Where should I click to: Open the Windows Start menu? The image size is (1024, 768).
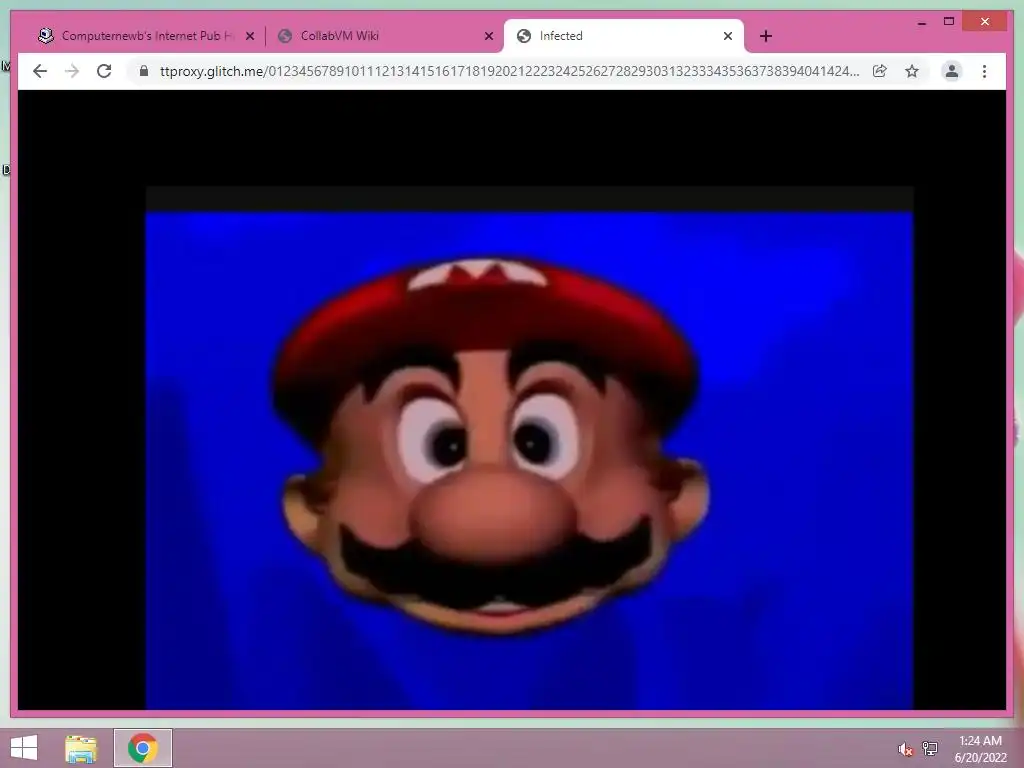[24, 748]
